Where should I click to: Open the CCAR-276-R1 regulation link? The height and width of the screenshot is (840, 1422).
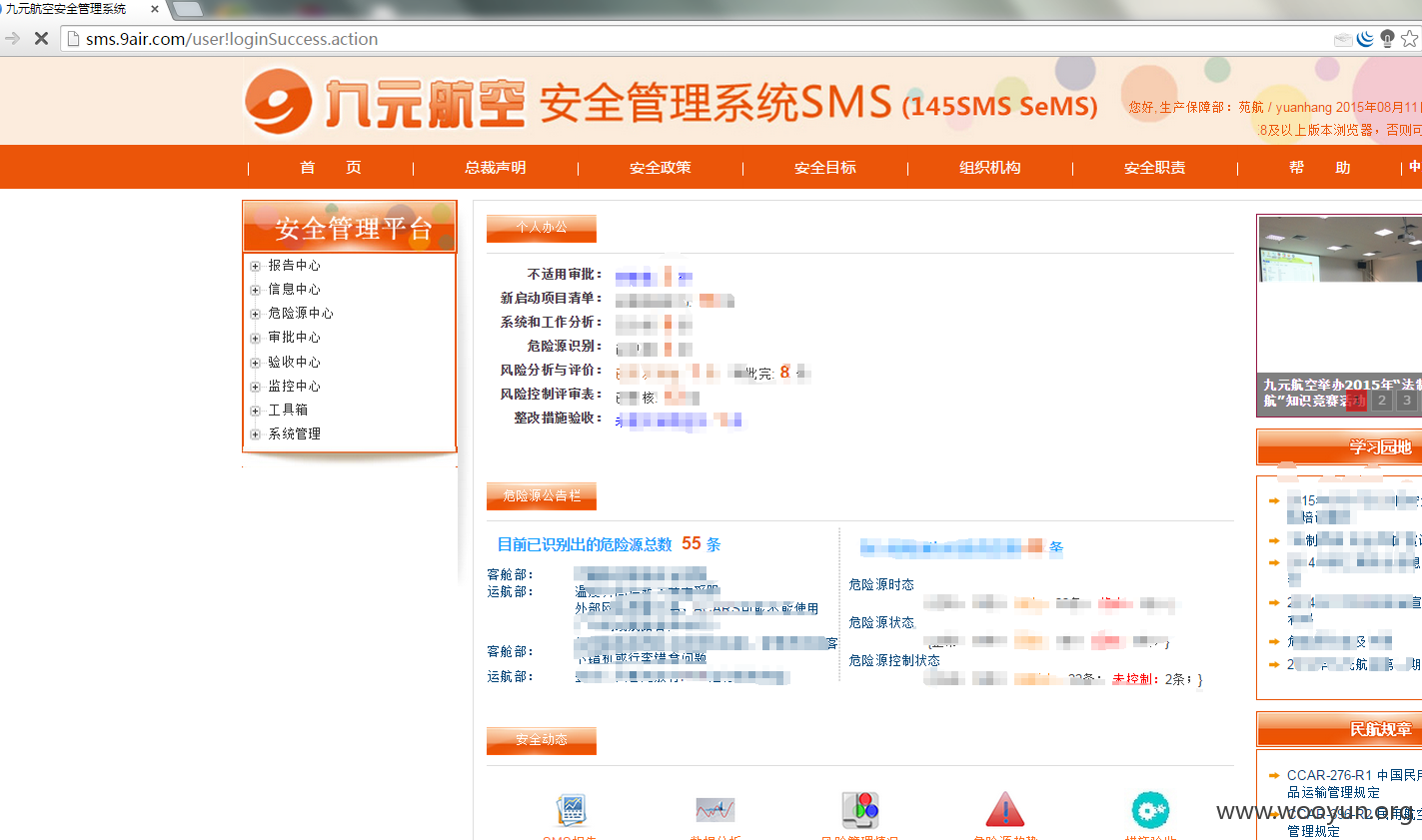tap(1354, 784)
